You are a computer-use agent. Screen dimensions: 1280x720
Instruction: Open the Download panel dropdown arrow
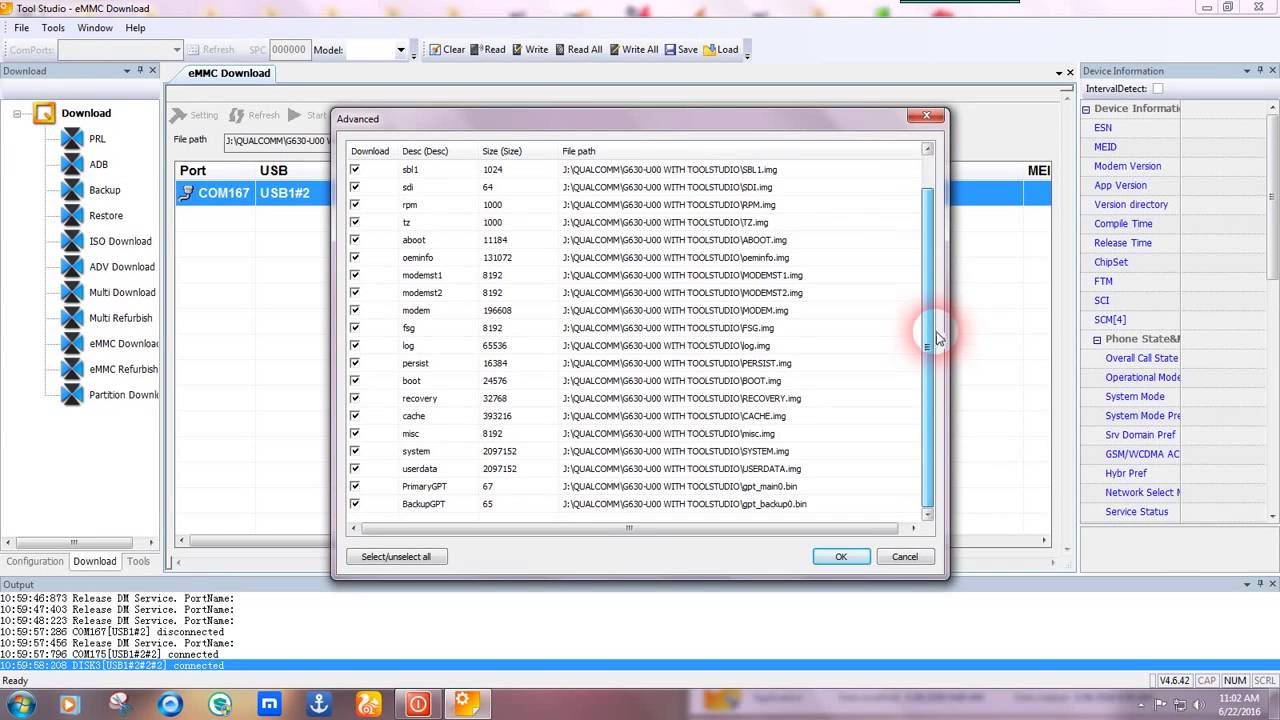pyautogui.click(x=126, y=71)
